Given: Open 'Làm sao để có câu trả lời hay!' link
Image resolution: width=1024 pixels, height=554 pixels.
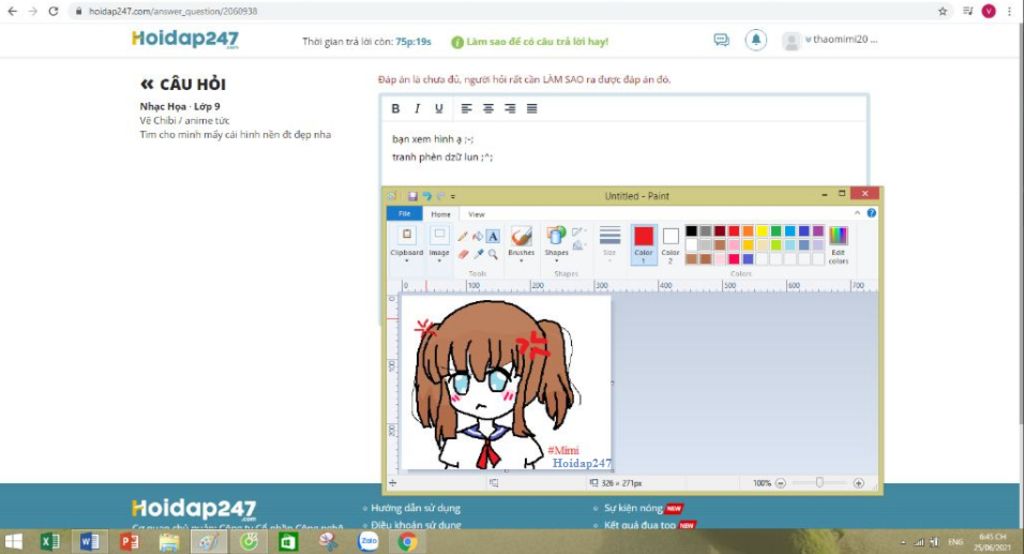Looking at the screenshot, I should [x=530, y=42].
